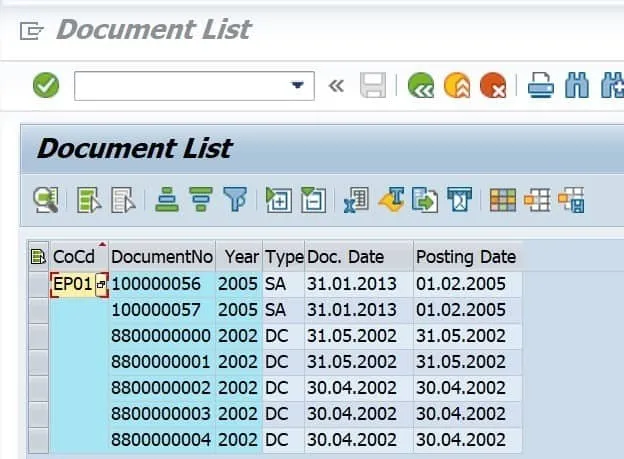Click the select-all icon left of CoCd
The width and height of the screenshot is (624, 459).
(x=39, y=257)
